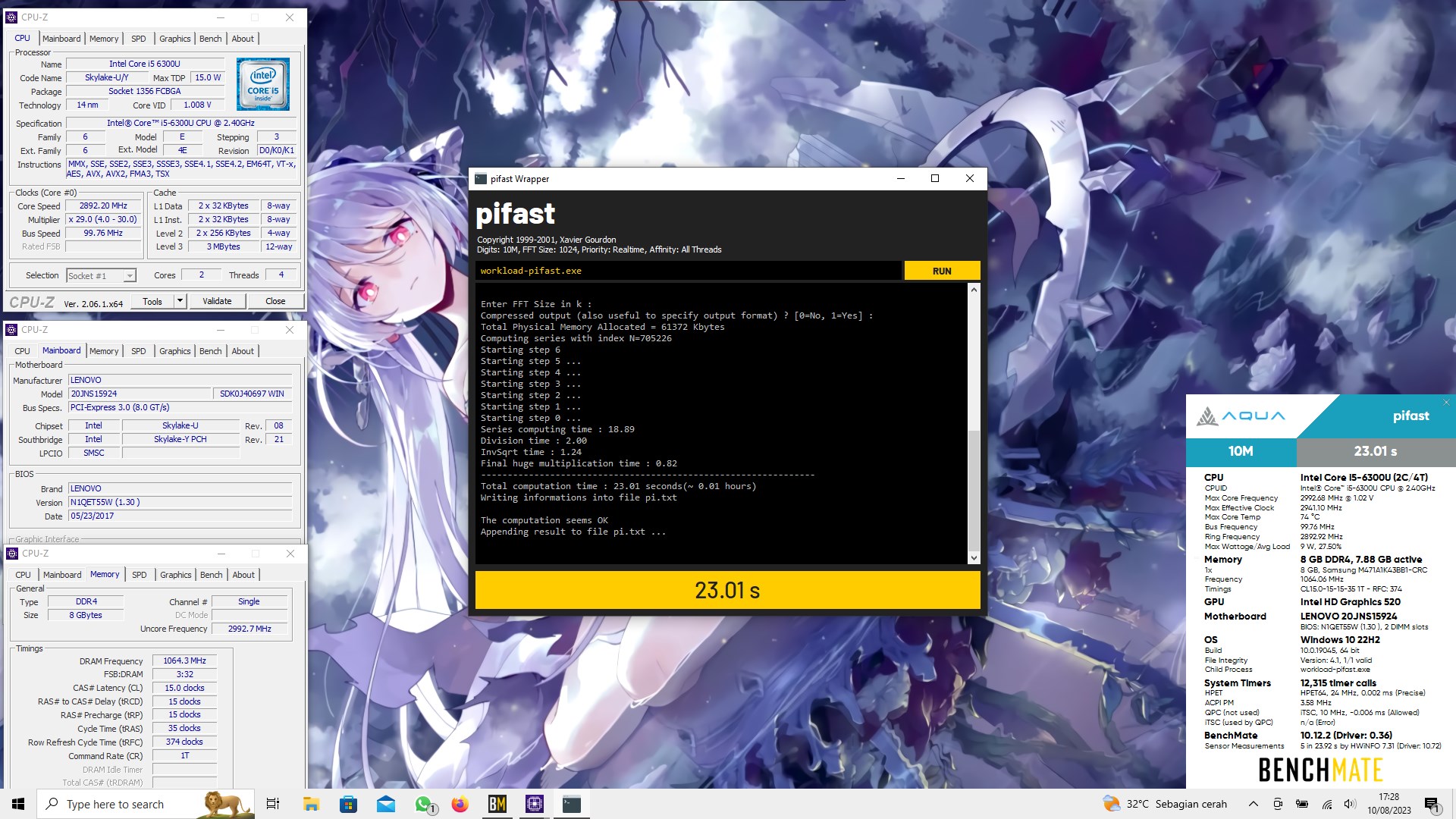Click the BIOS version N1QET55W field

pos(180,502)
